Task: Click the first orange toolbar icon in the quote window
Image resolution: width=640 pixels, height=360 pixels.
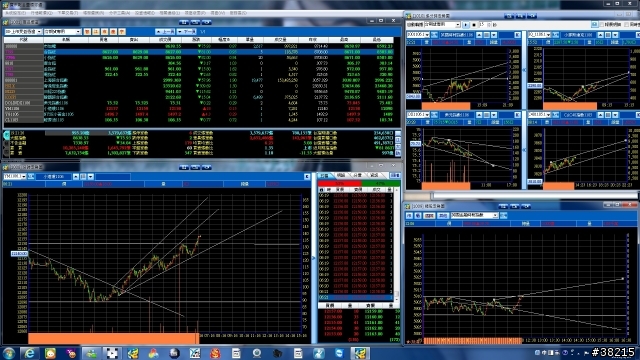Action: (x=87, y=31)
